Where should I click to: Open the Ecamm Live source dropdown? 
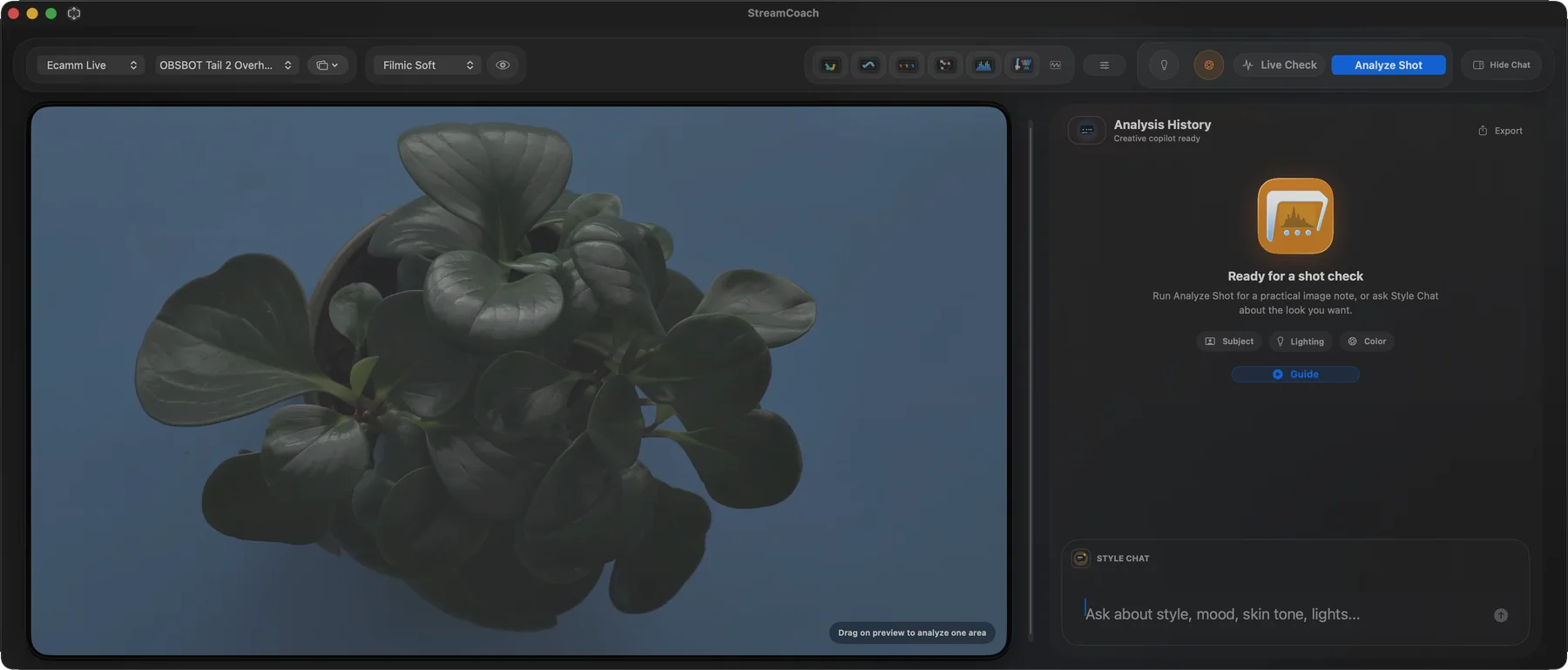click(91, 65)
